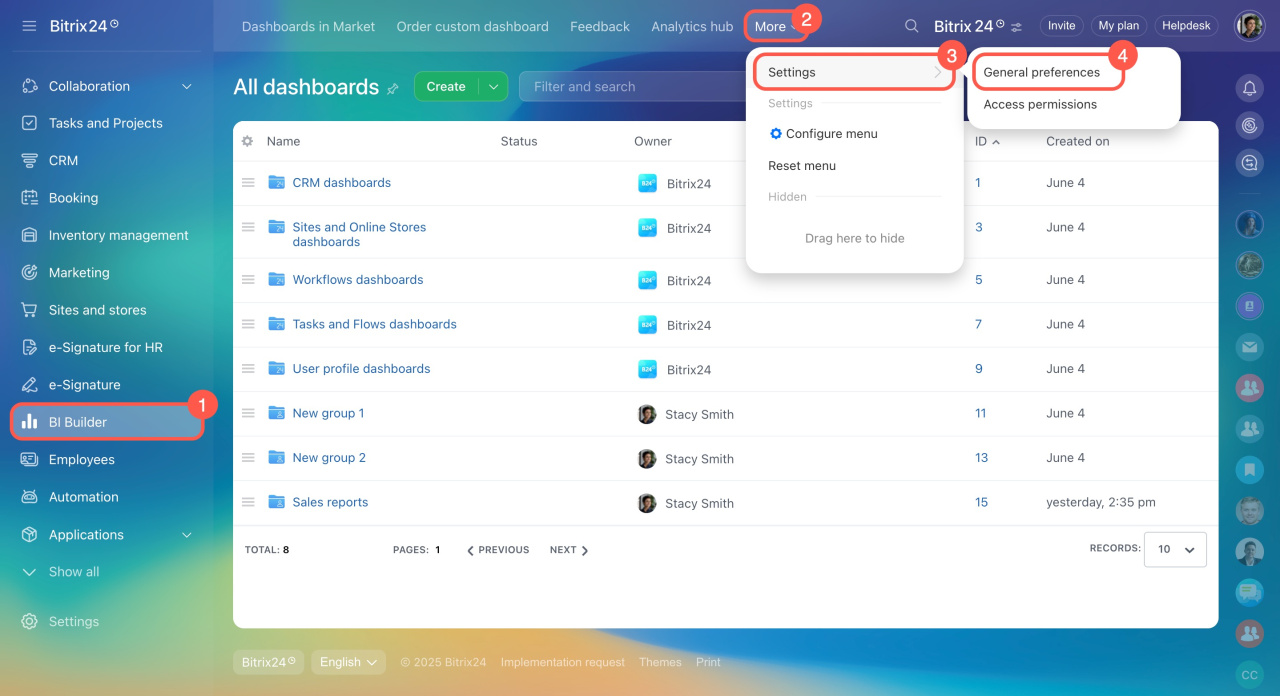Click the Sites and stores cart icon
This screenshot has width=1280, height=696.
pos(30,310)
